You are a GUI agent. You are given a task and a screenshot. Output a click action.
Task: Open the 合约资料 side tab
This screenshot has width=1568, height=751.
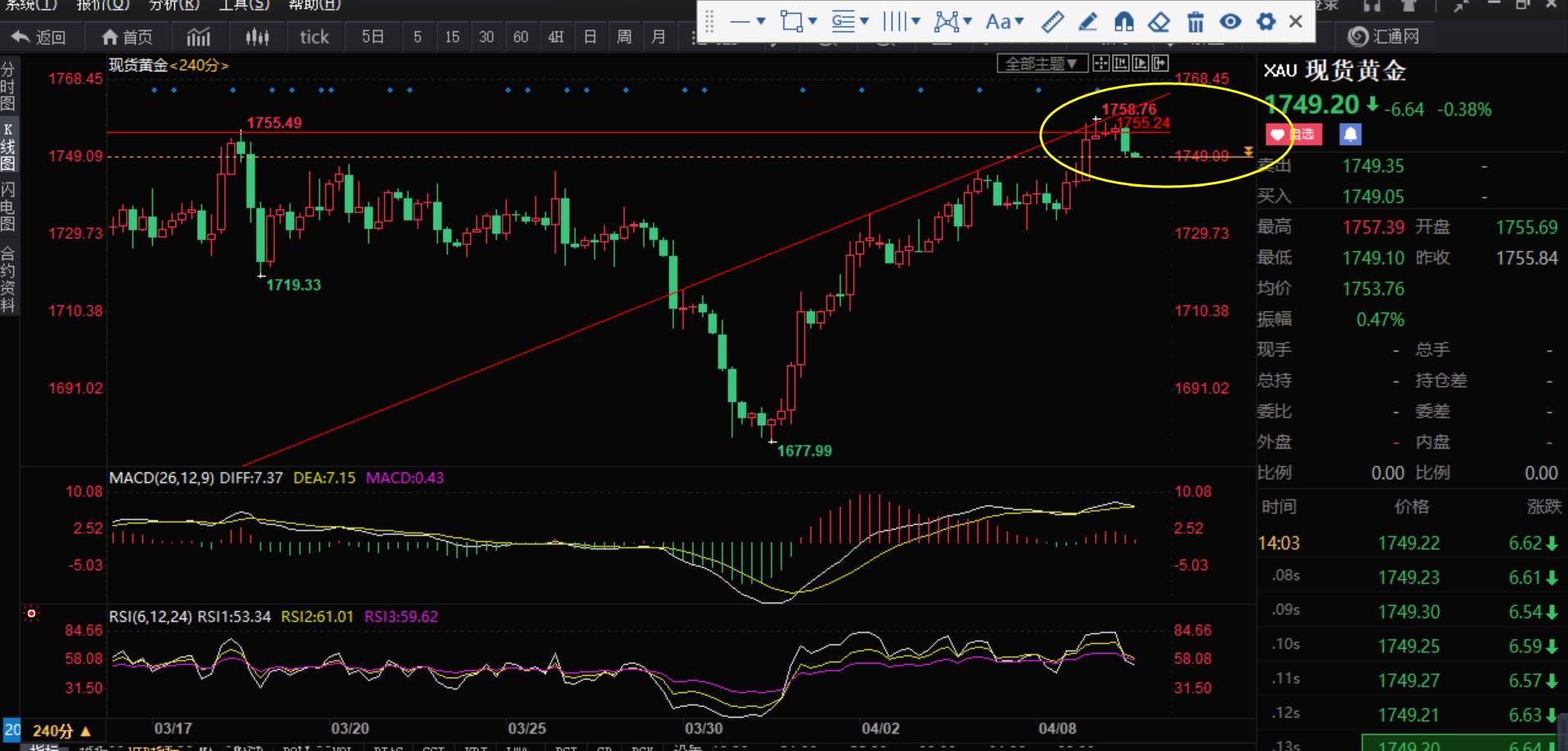click(x=8, y=280)
